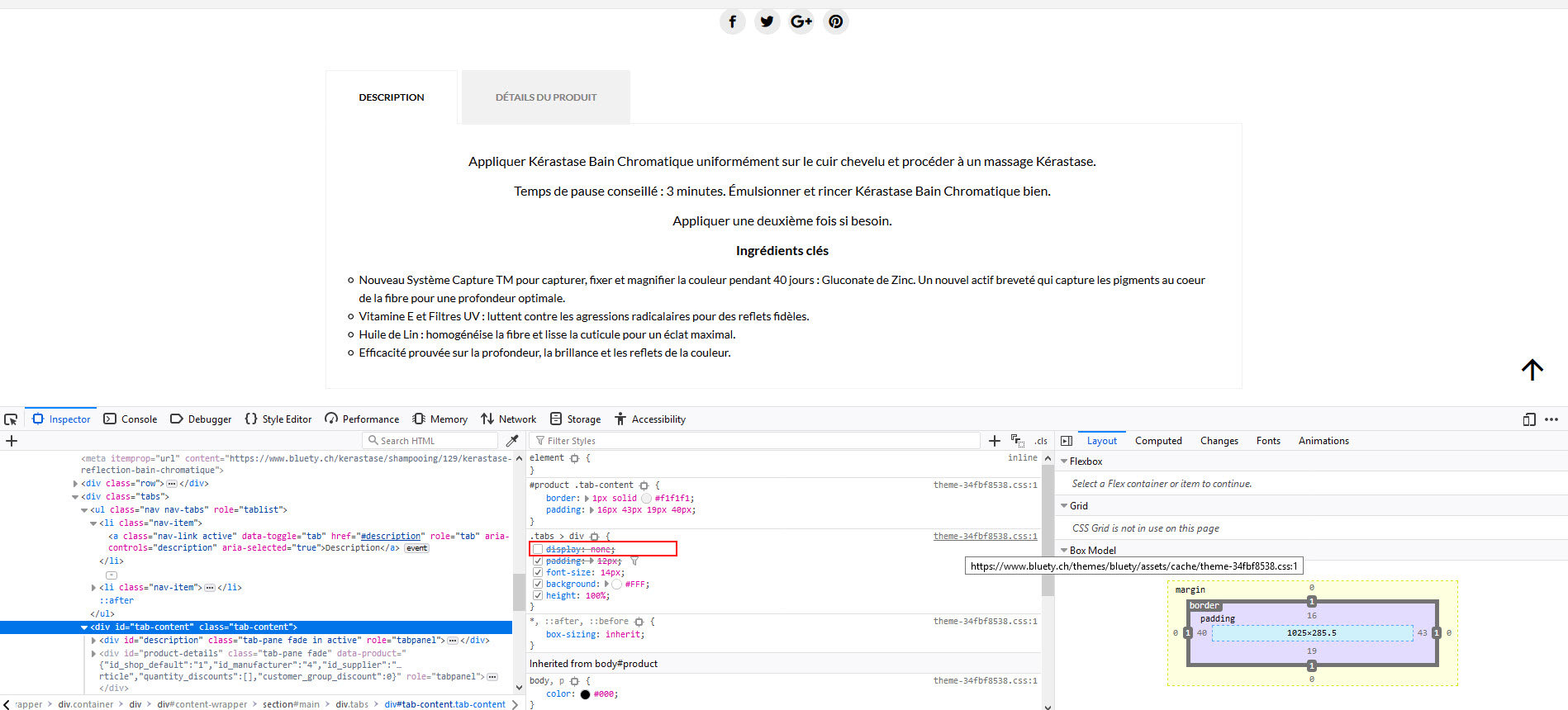The height and width of the screenshot is (710, 1568).
Task: Open the #FFF background color swatch
Action: pyautogui.click(x=616, y=585)
